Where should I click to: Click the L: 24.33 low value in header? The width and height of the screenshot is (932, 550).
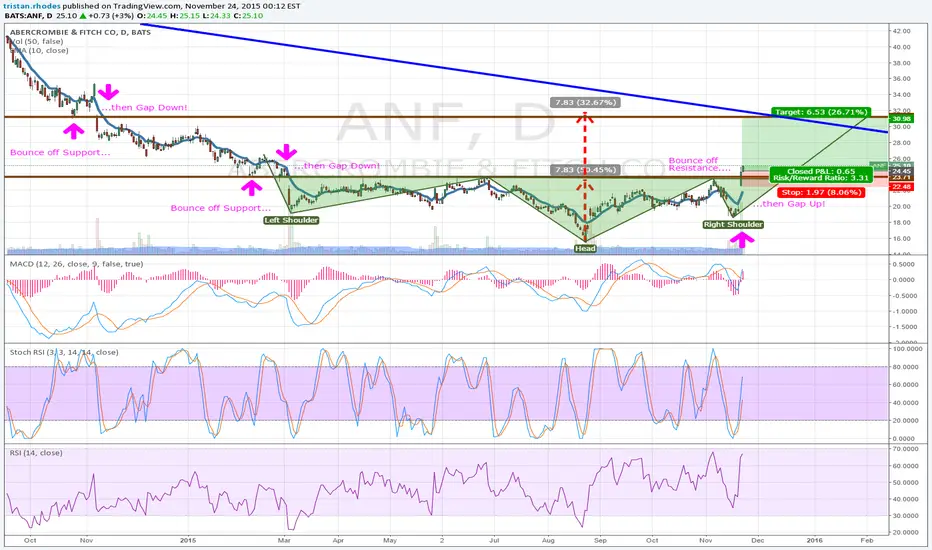216,15
